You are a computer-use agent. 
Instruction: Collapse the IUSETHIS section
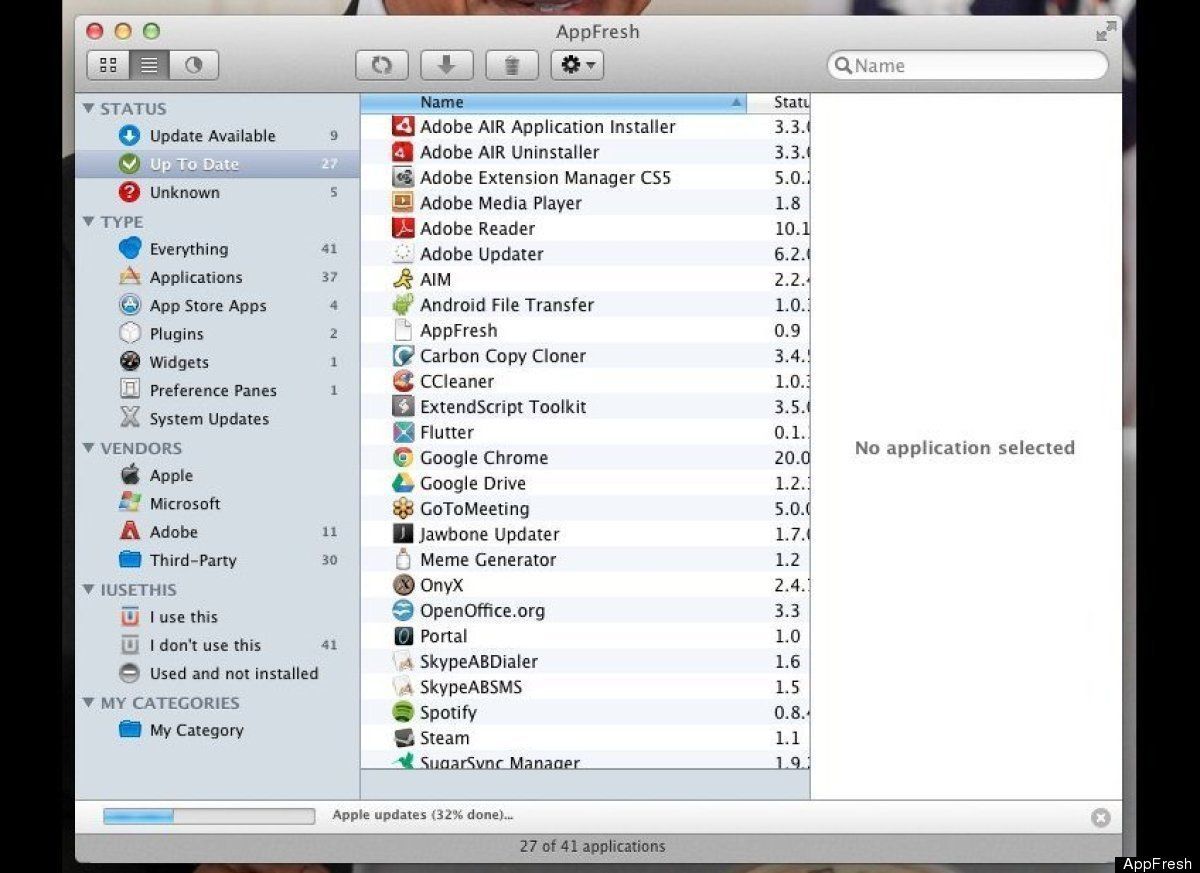click(89, 589)
